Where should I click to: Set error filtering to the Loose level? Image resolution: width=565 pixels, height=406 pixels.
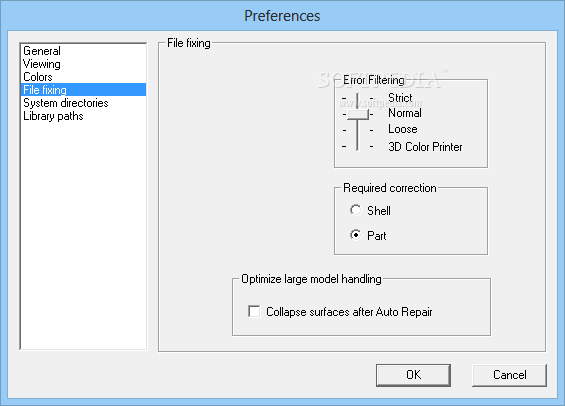tap(357, 130)
